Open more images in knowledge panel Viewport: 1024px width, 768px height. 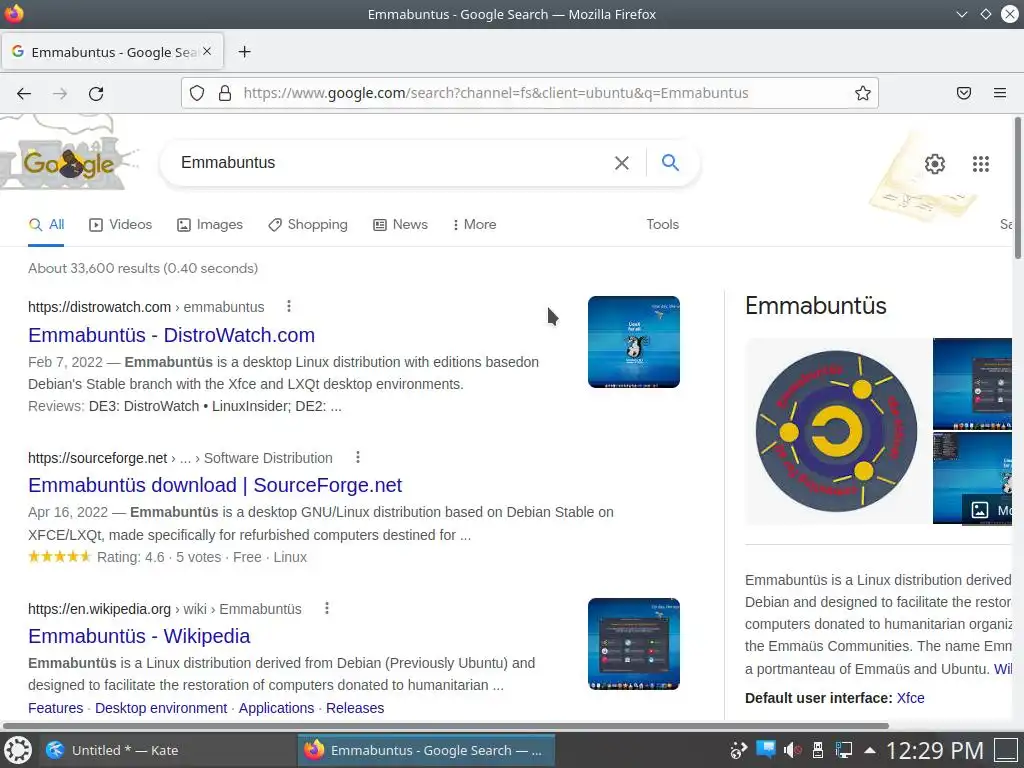click(987, 510)
